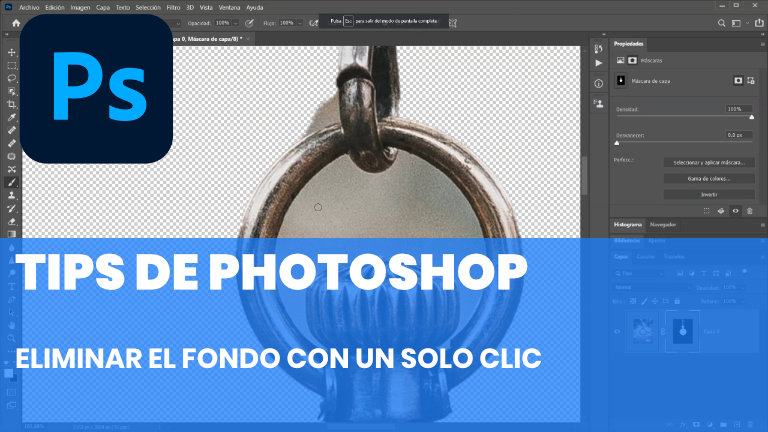Click the Home icon in options bar

pyautogui.click(x=16, y=23)
